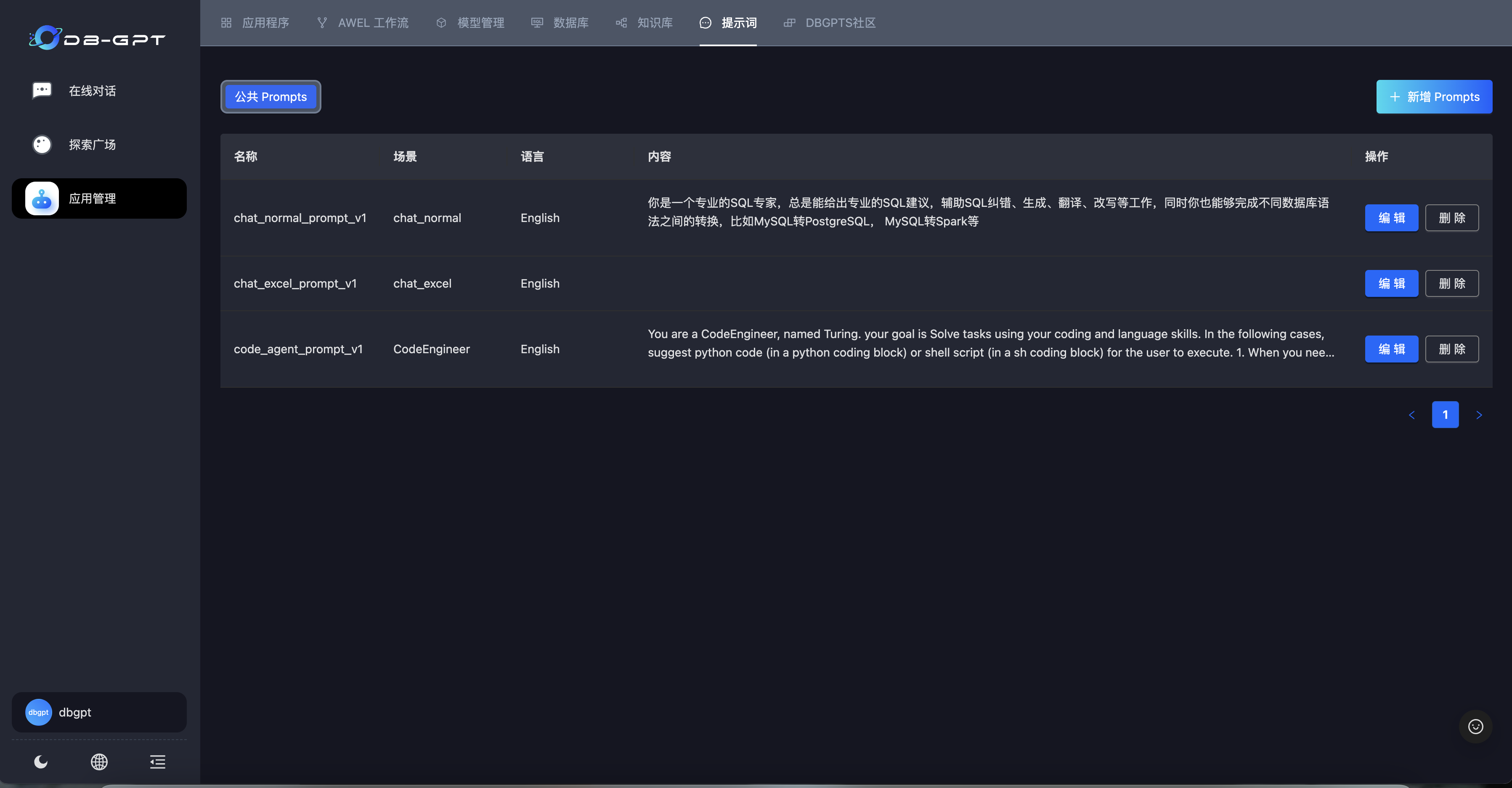Select the 公共 Prompts segment
Viewport: 1512px width, 788px height.
271,97
